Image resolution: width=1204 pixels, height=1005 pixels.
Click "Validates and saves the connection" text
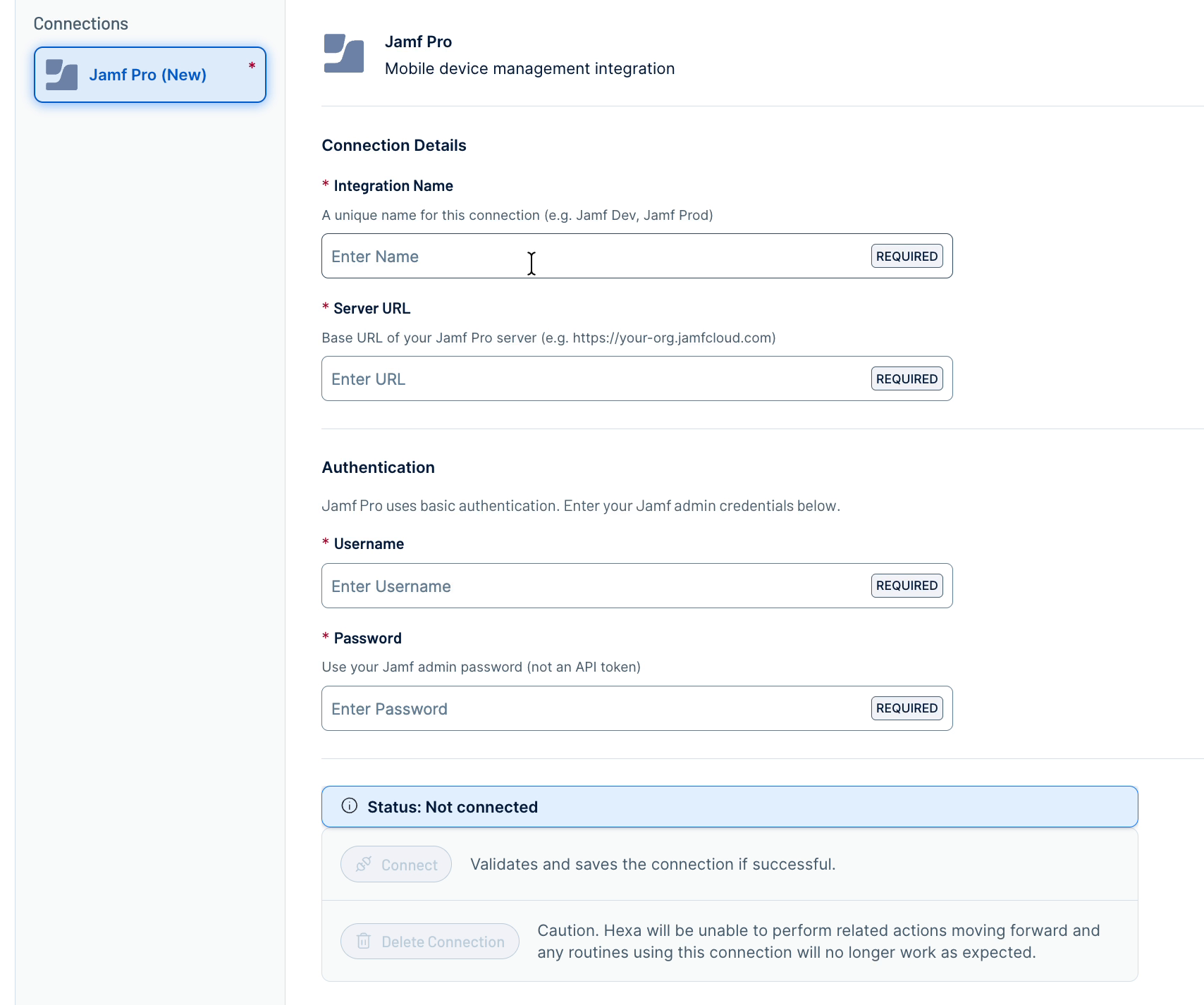pos(653,864)
